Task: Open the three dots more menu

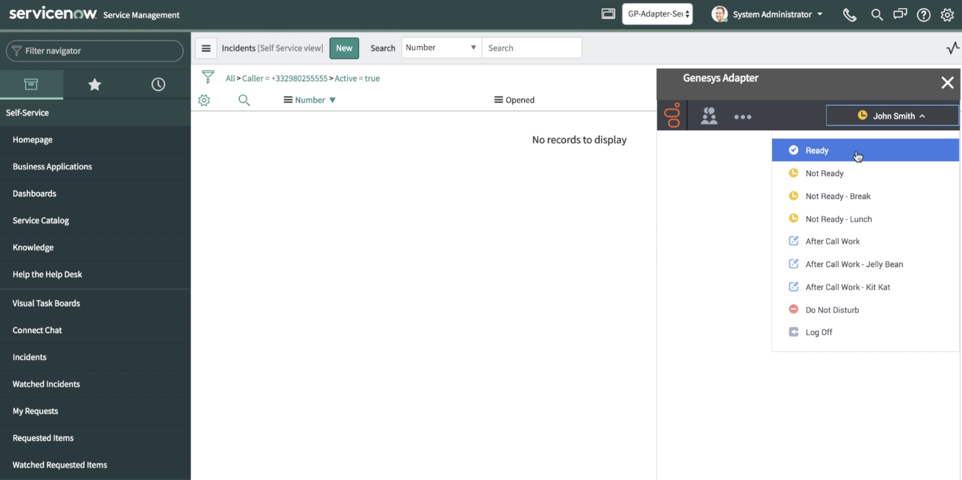Action: tap(742, 117)
